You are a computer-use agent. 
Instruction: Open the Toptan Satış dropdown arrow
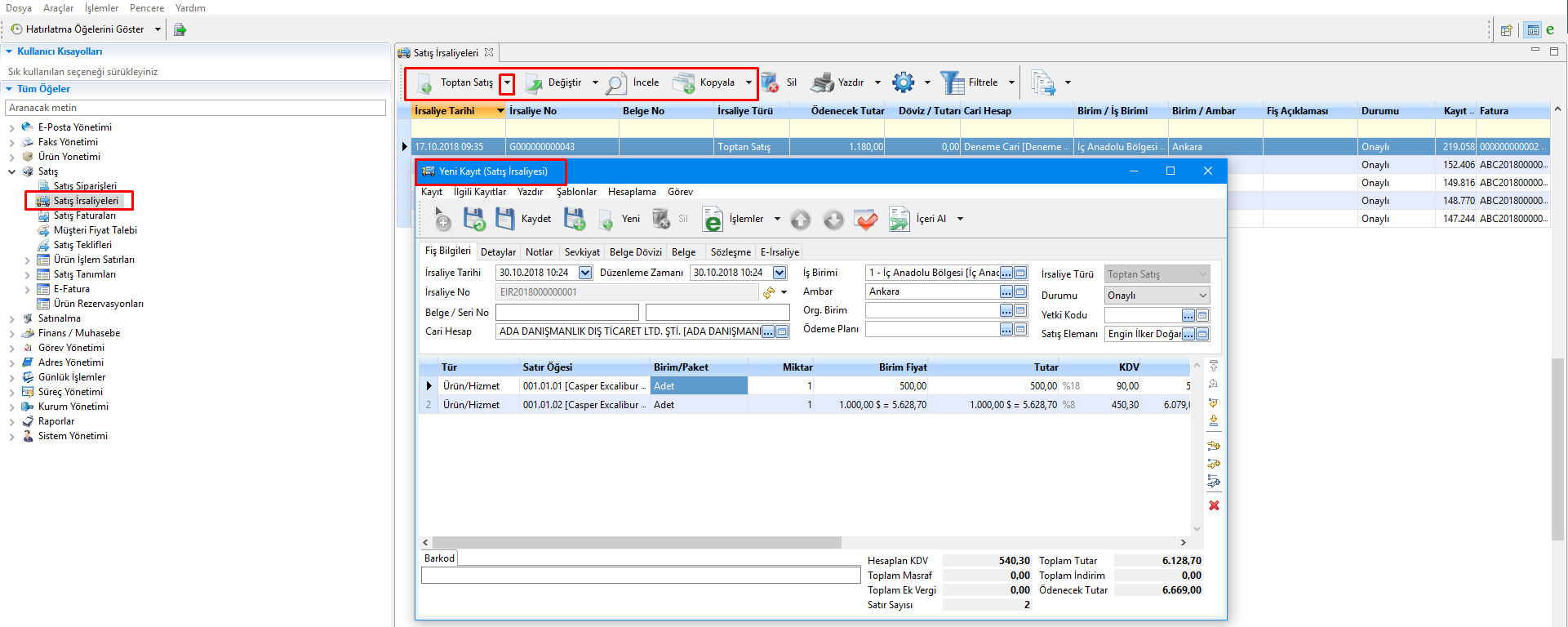[507, 82]
